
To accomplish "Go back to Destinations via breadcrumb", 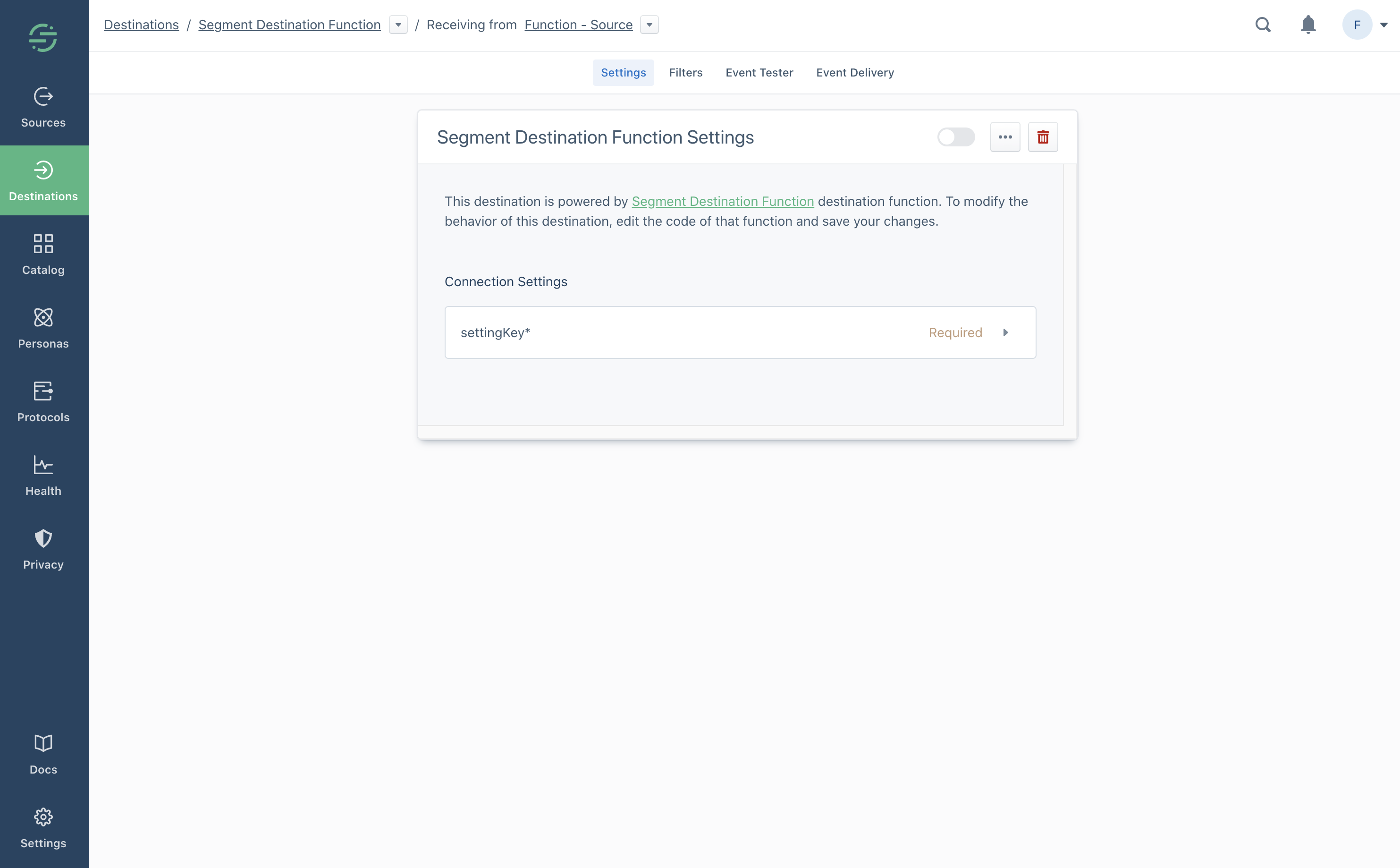I will pyautogui.click(x=141, y=25).
